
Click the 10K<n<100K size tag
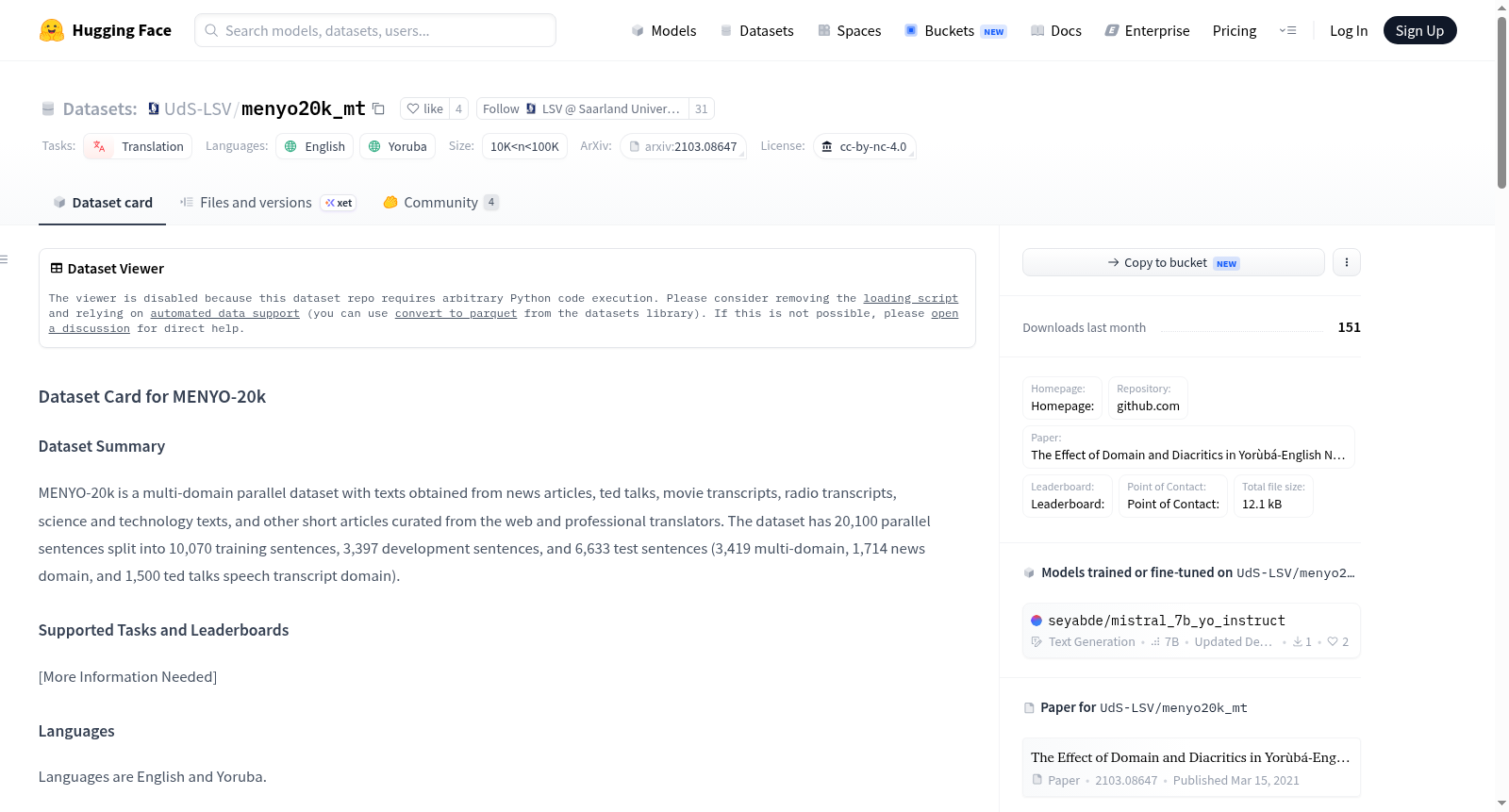[524, 146]
